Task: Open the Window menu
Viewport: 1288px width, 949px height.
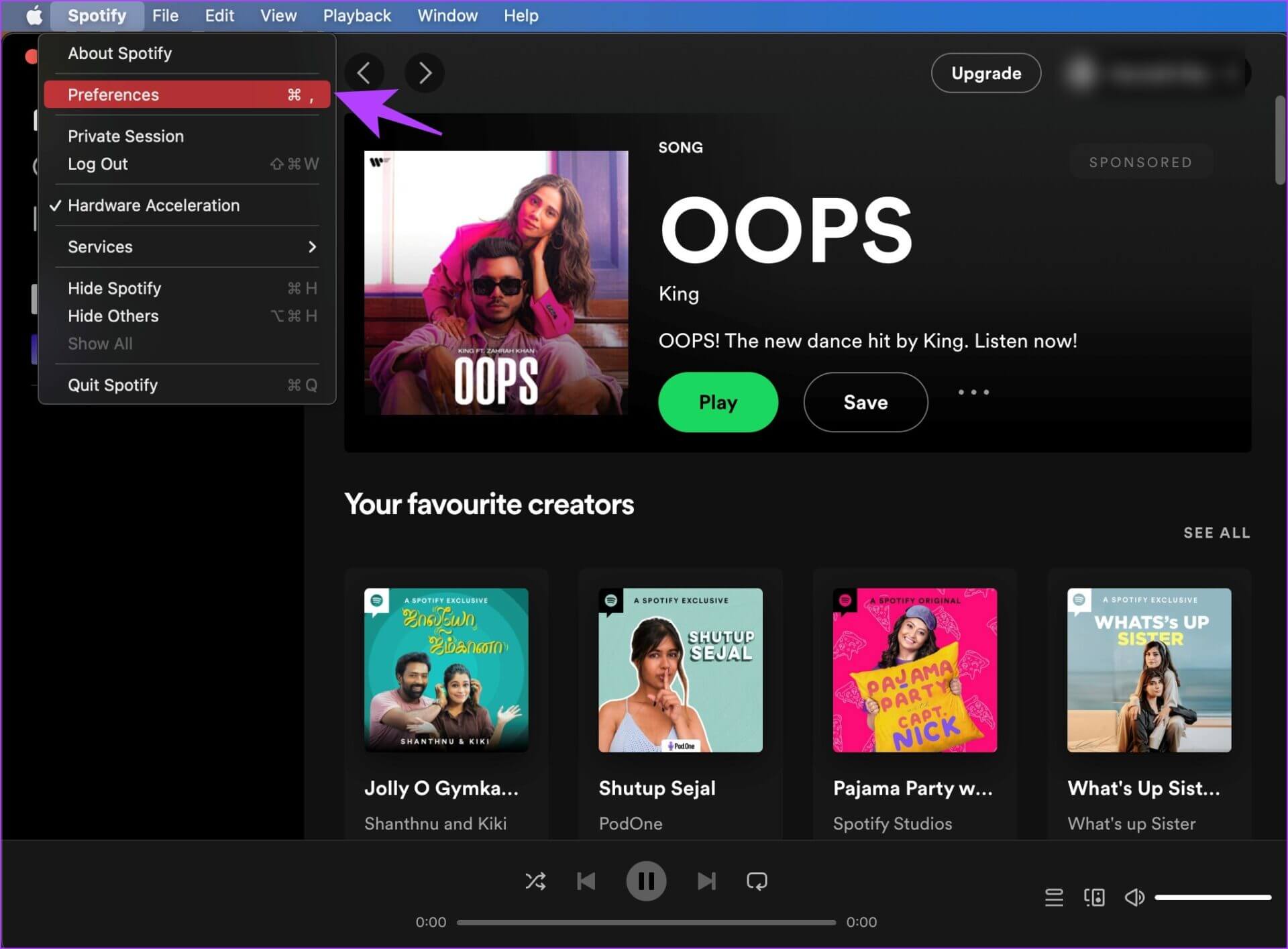Action: click(447, 15)
